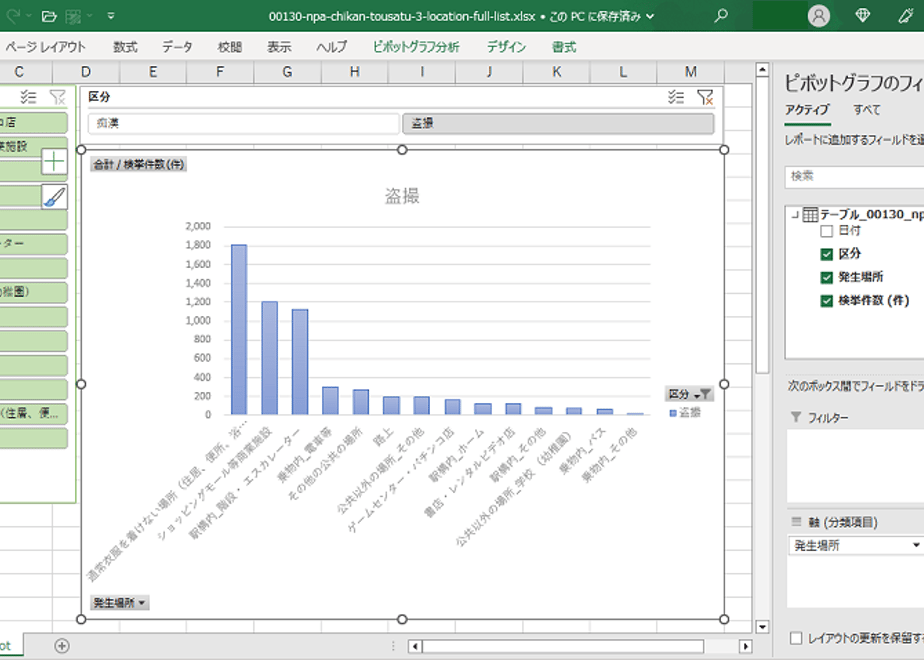This screenshot has height=660, width=924.
Task: Click the 路上 axis label
Action: coord(384,436)
